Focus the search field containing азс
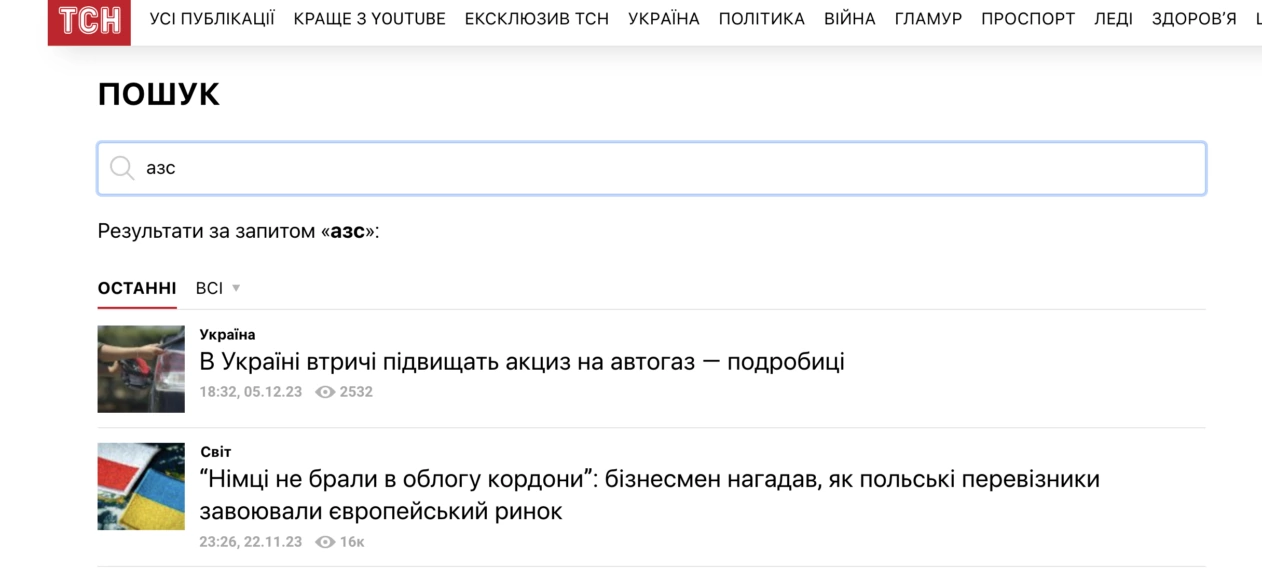The image size is (1262, 569). pos(652,168)
